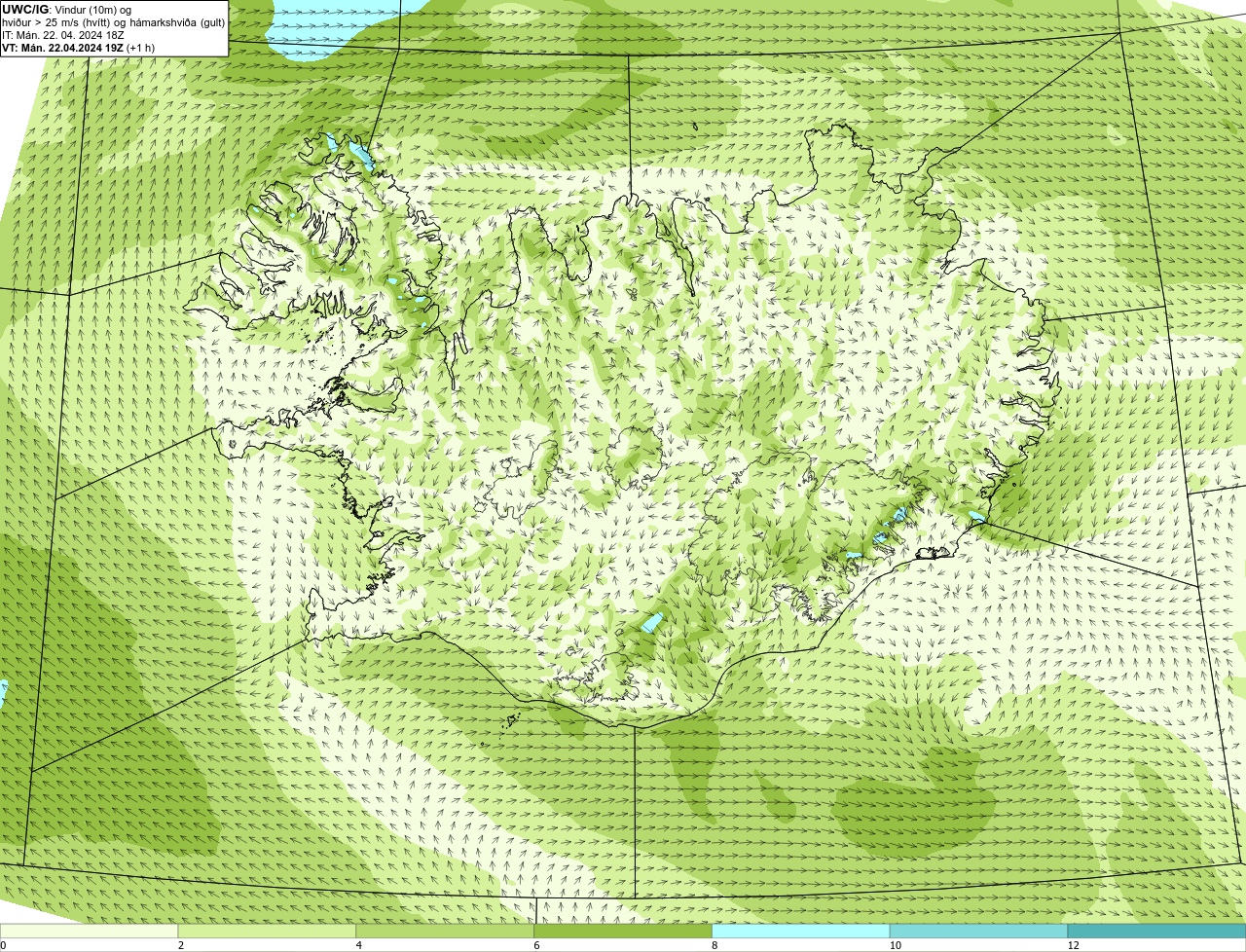
Task: Click the legend scale label "2"
Action: pos(180,945)
